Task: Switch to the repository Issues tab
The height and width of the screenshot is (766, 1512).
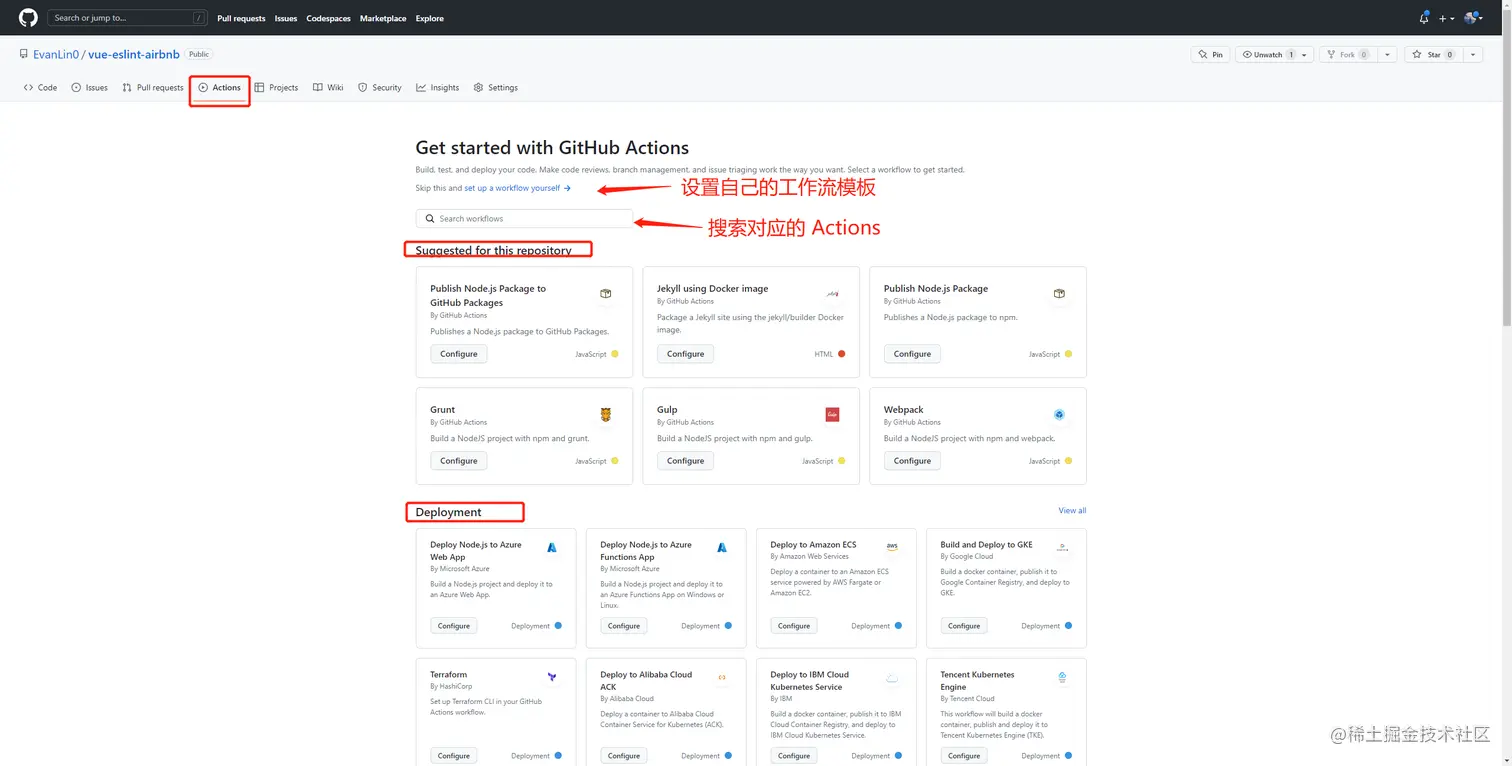Action: click(90, 88)
